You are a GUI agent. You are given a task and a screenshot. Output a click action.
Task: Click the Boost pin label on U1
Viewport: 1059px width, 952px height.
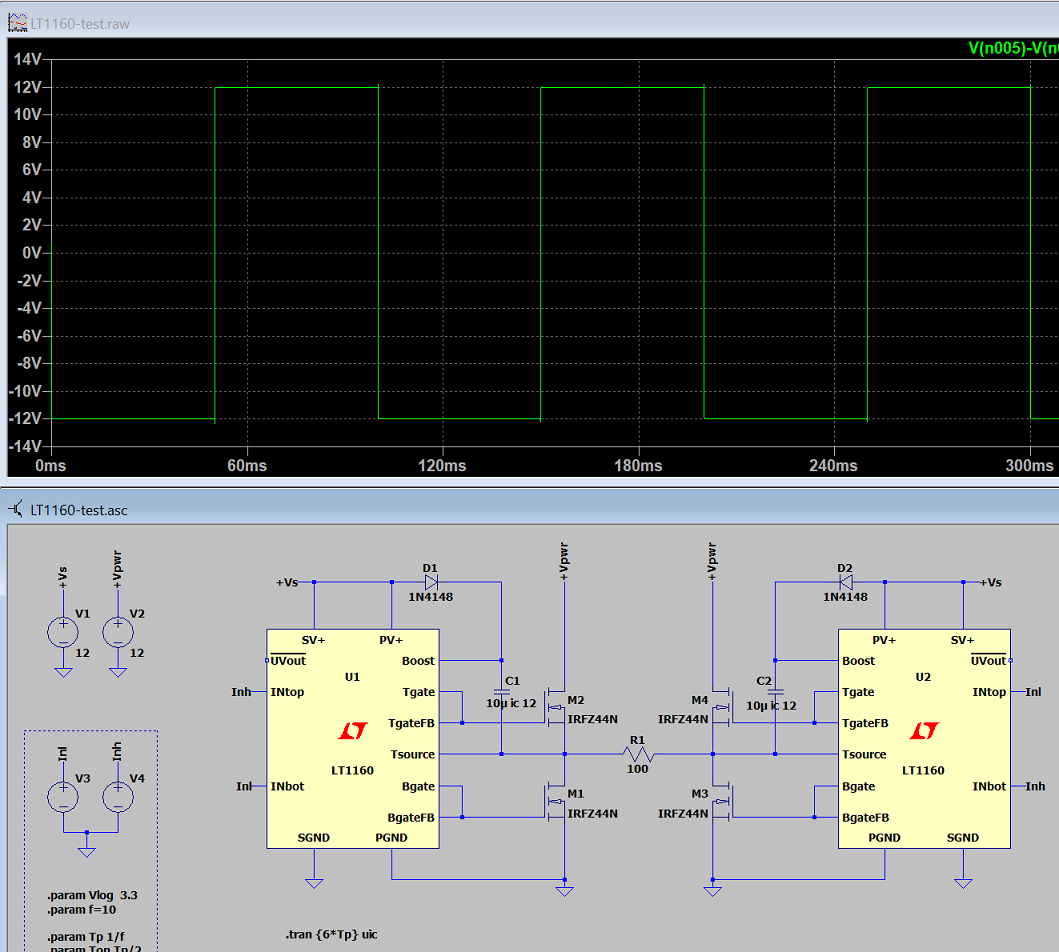[x=418, y=661]
